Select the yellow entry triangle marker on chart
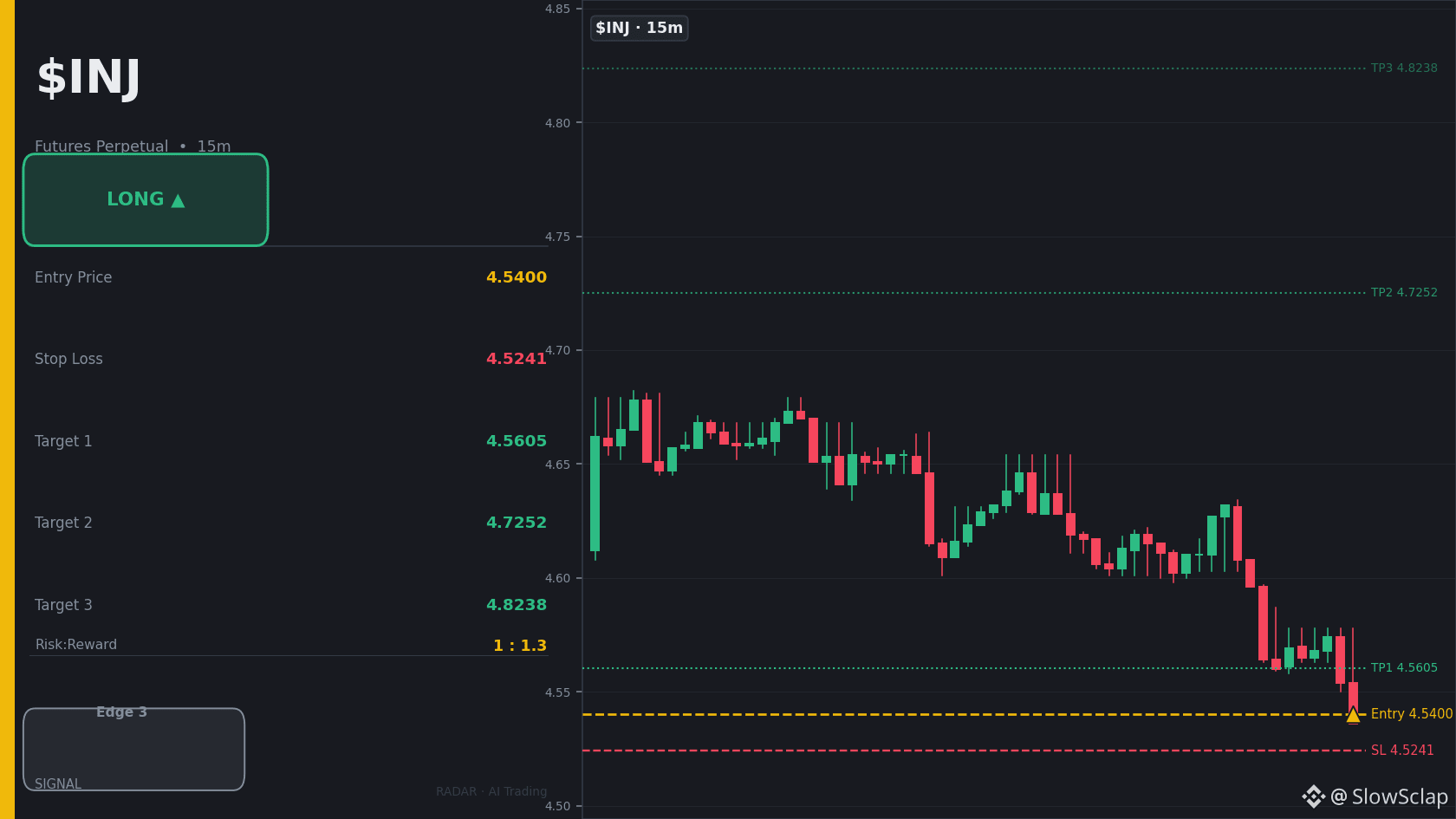Viewport: 1456px width, 819px height. tap(1353, 715)
